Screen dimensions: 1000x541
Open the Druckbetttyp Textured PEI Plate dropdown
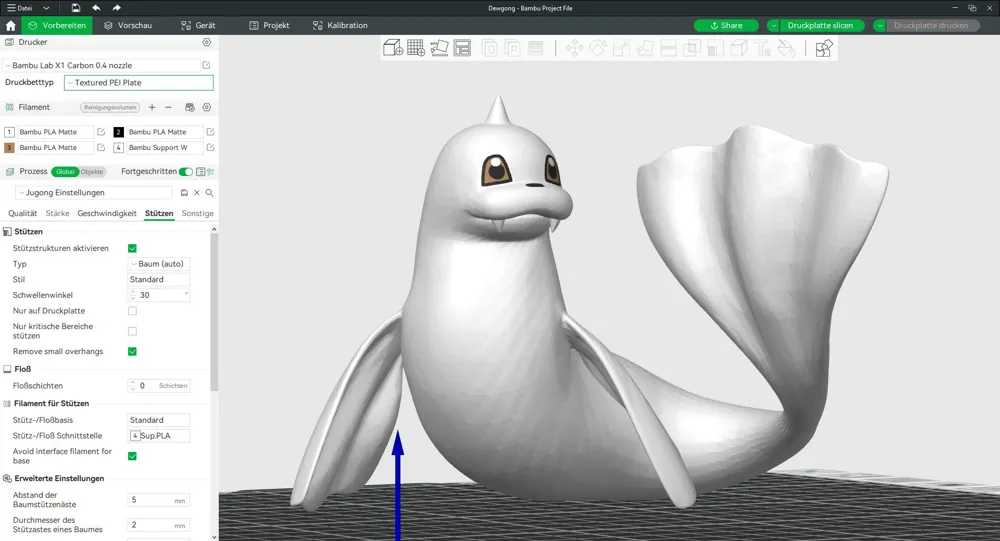139,82
